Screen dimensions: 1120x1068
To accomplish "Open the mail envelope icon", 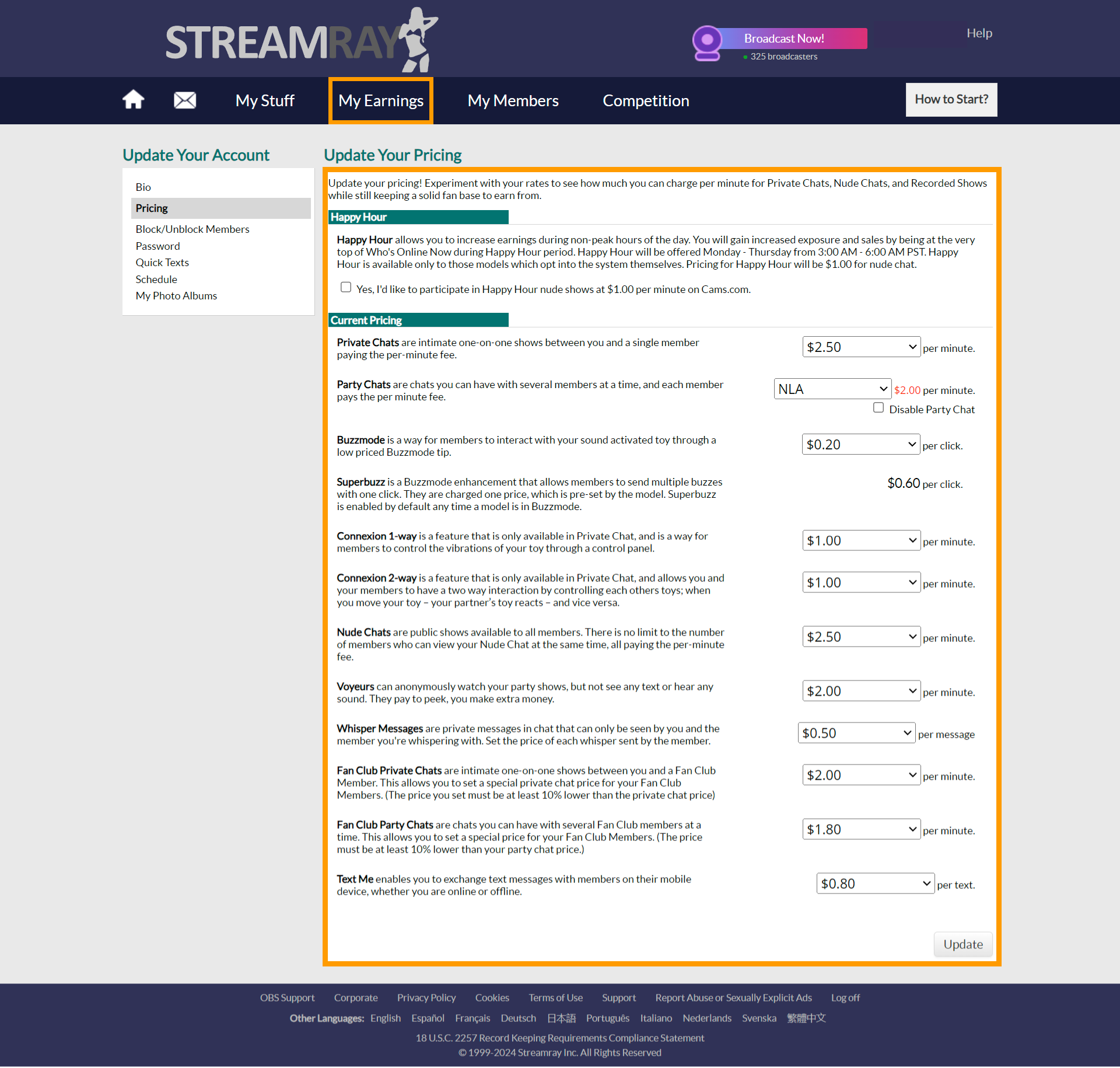I will [x=185, y=100].
